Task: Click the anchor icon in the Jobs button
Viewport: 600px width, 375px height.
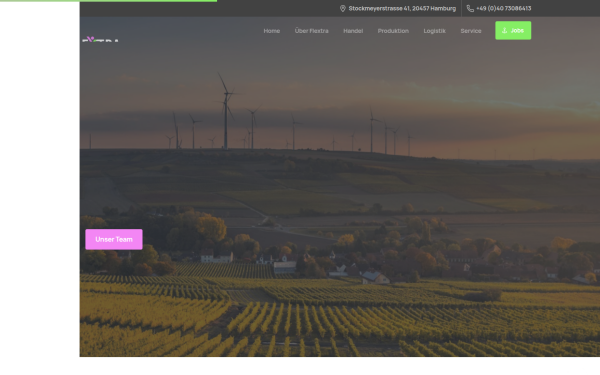Action: coord(504,31)
